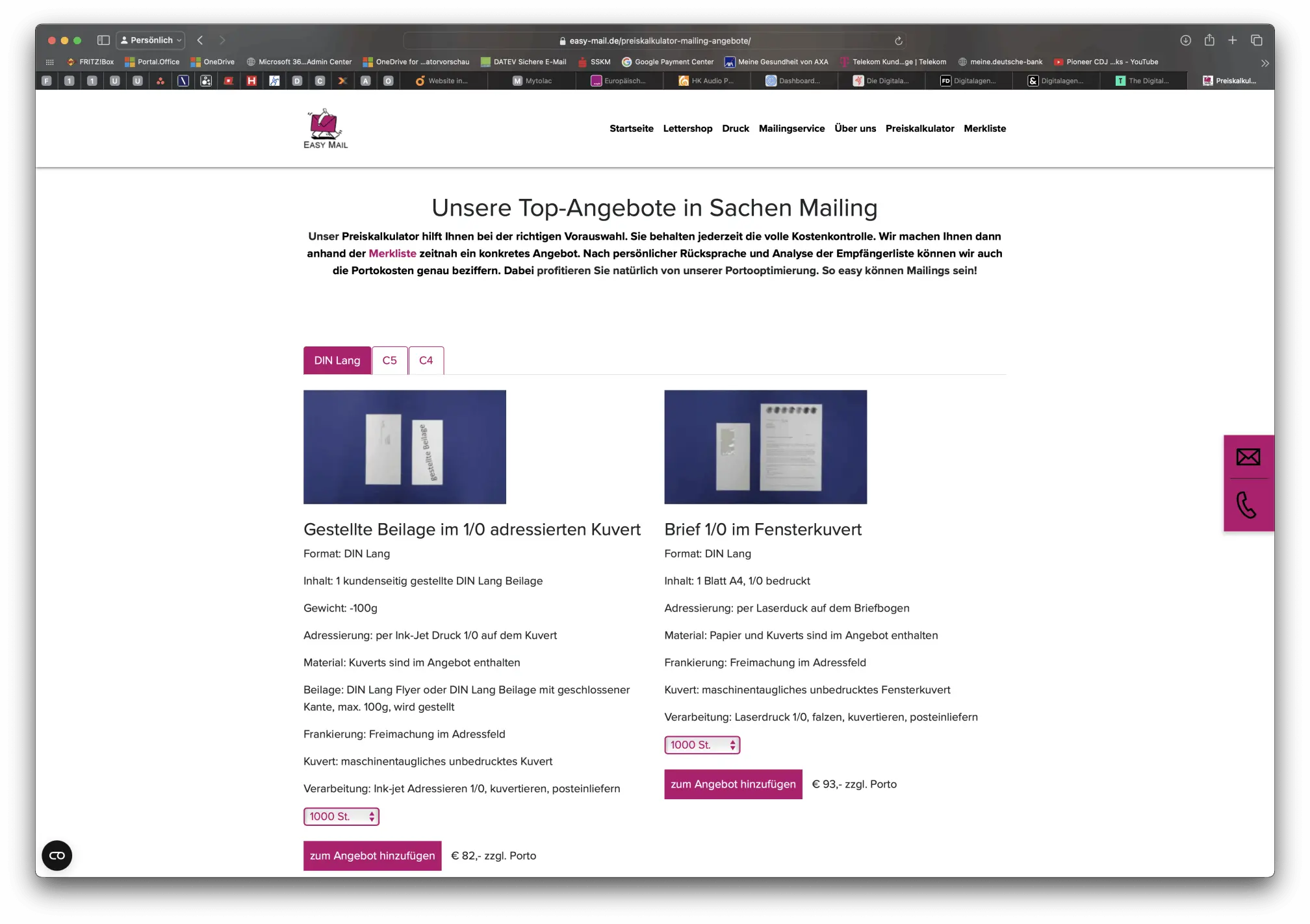This screenshot has height=924, width=1310.
Task: Add Brief 1/0 im Fensterkuvert to the offer
Action: 733,784
